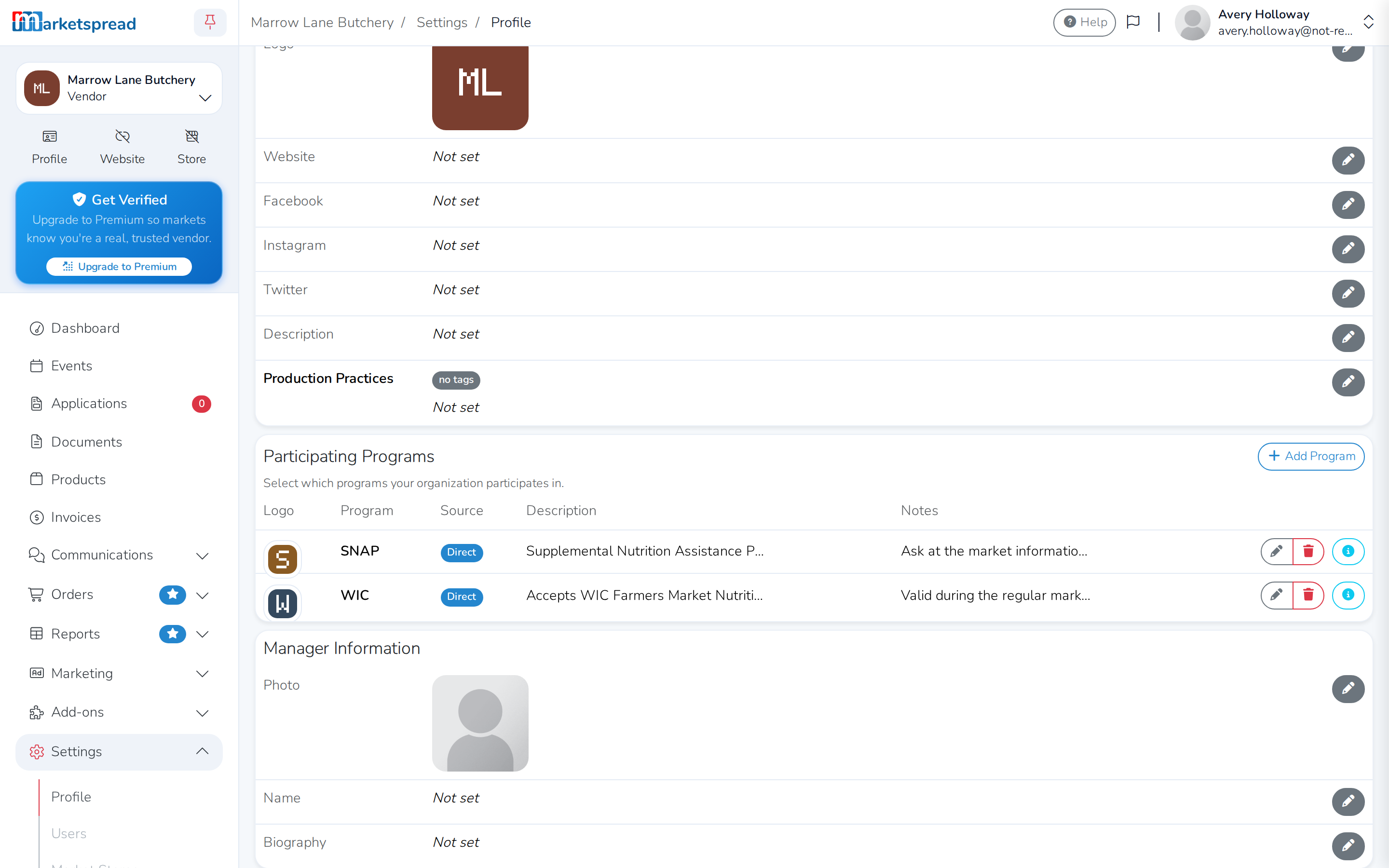Edit the Website field
This screenshot has width=1389, height=868.
(1348, 160)
